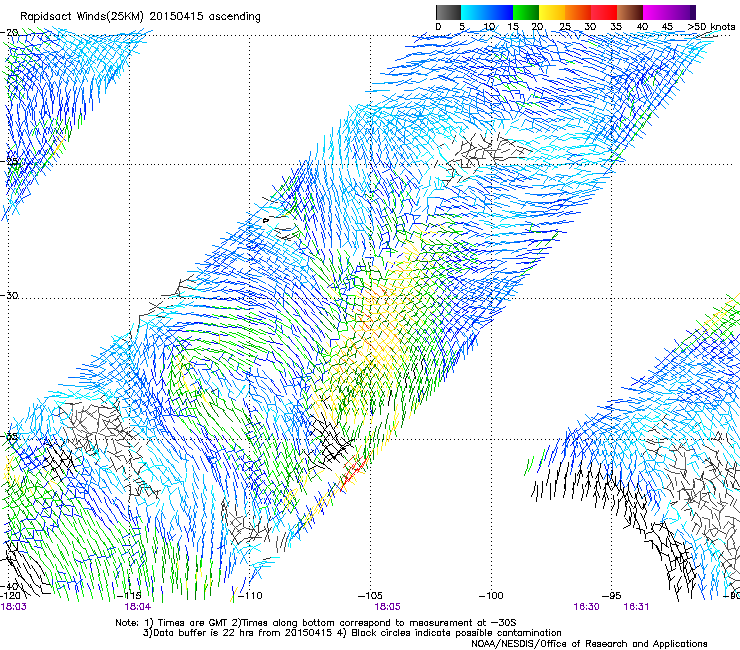Click the -35 latitude axis label

10,437
